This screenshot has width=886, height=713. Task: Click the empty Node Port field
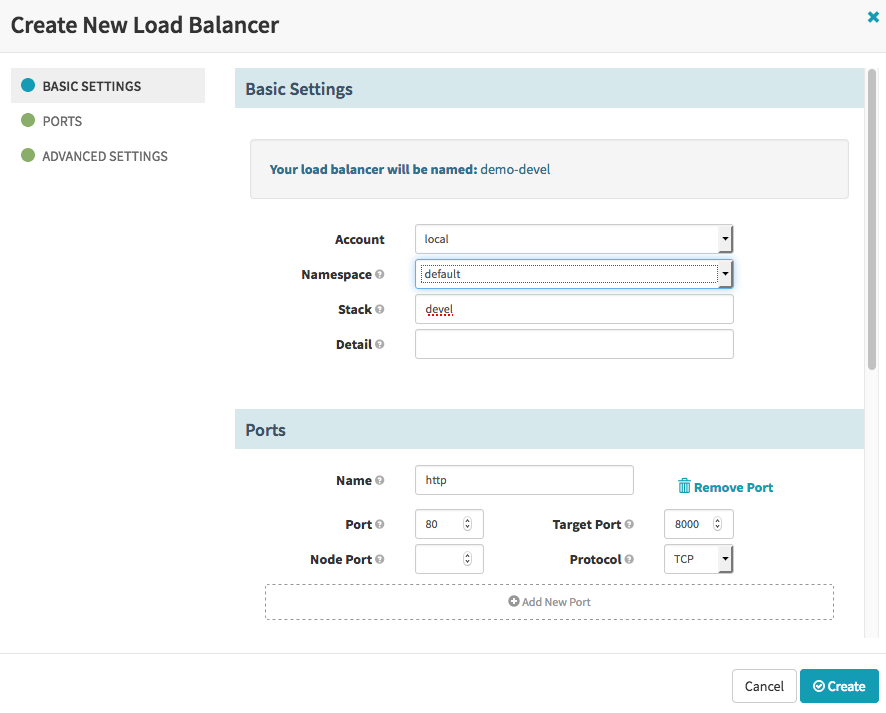(449, 559)
